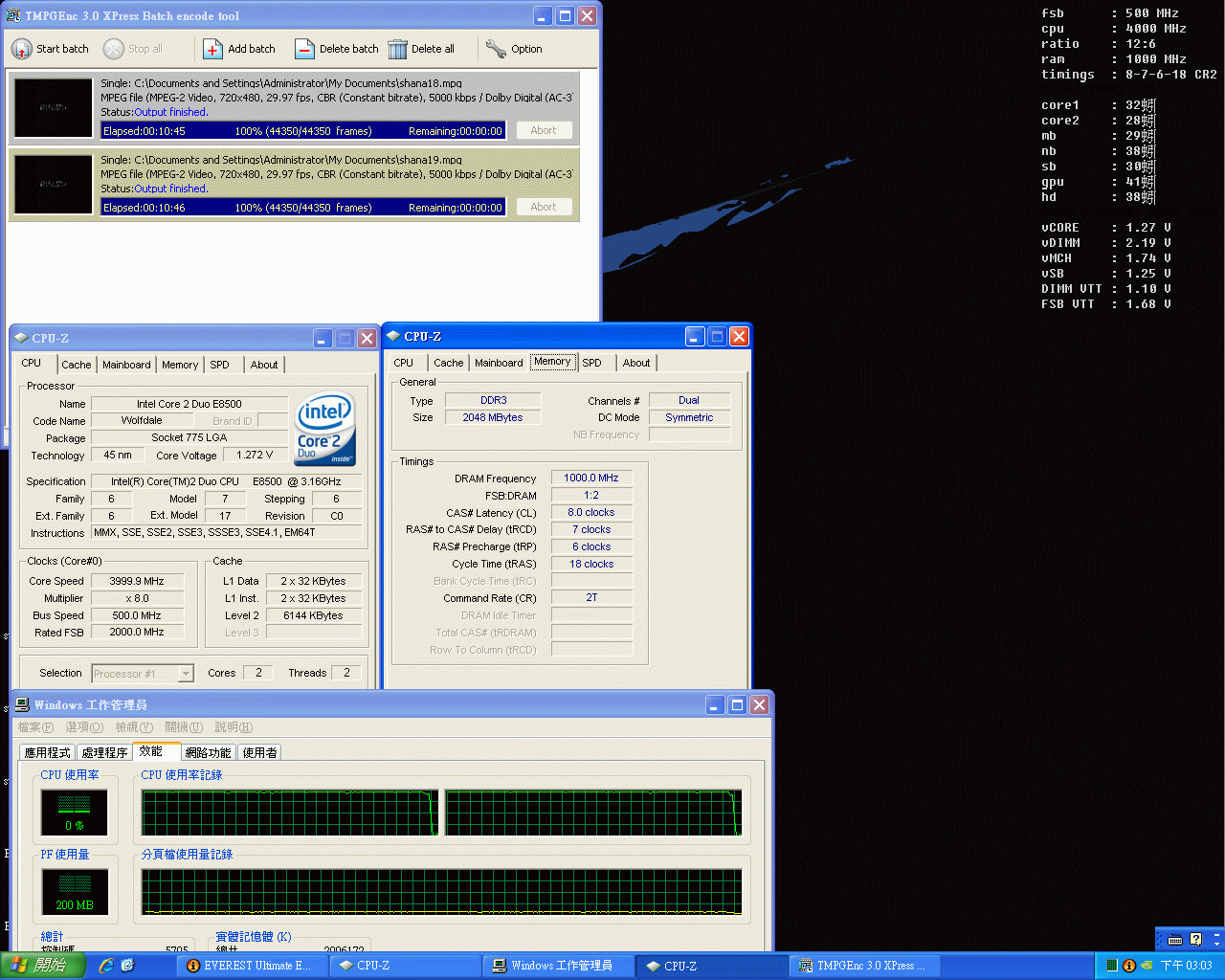The width and height of the screenshot is (1225, 980).
Task: Open the Mainboard tab in left CPU-Z
Action: coord(126,365)
